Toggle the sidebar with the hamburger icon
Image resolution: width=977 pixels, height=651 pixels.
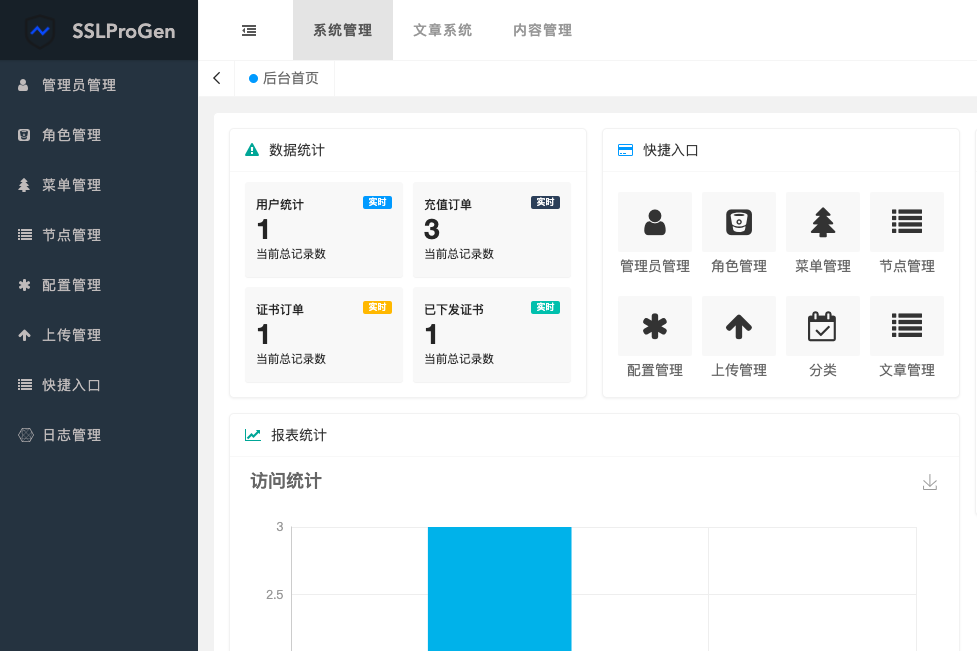click(x=249, y=30)
